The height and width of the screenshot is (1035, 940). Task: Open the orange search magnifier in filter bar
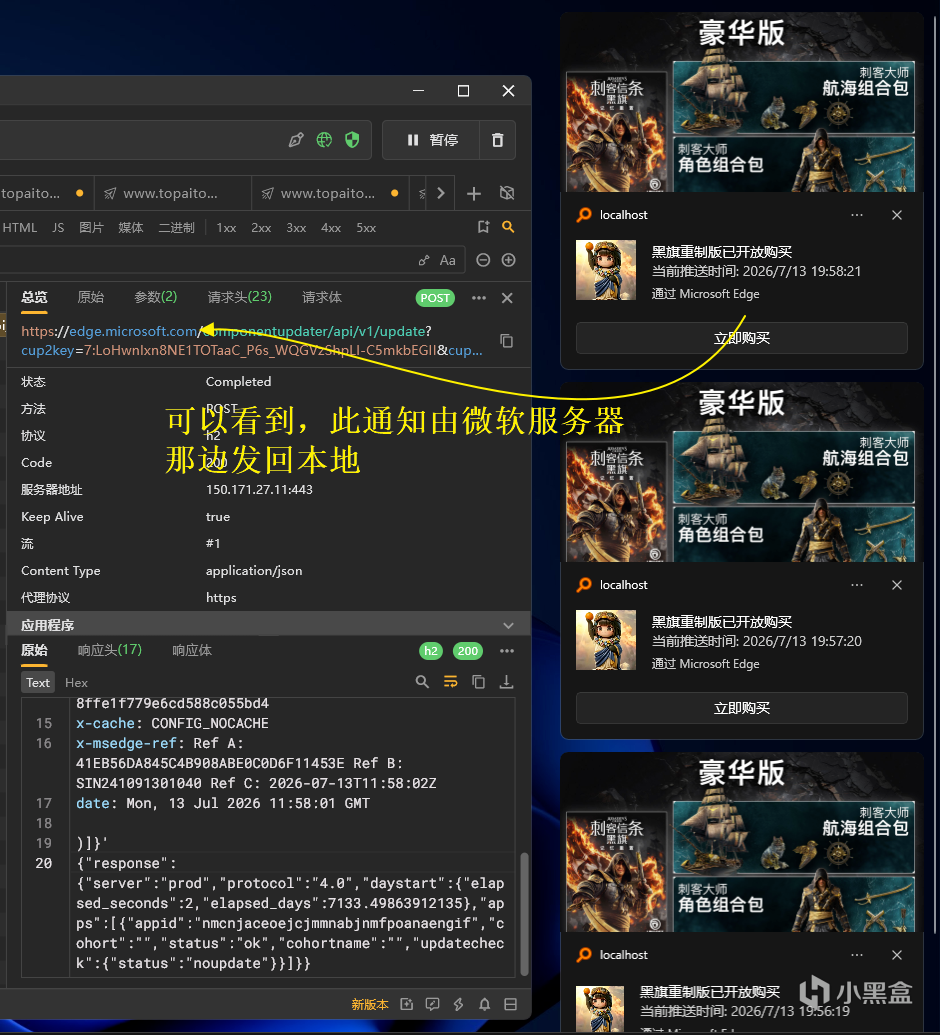(508, 227)
